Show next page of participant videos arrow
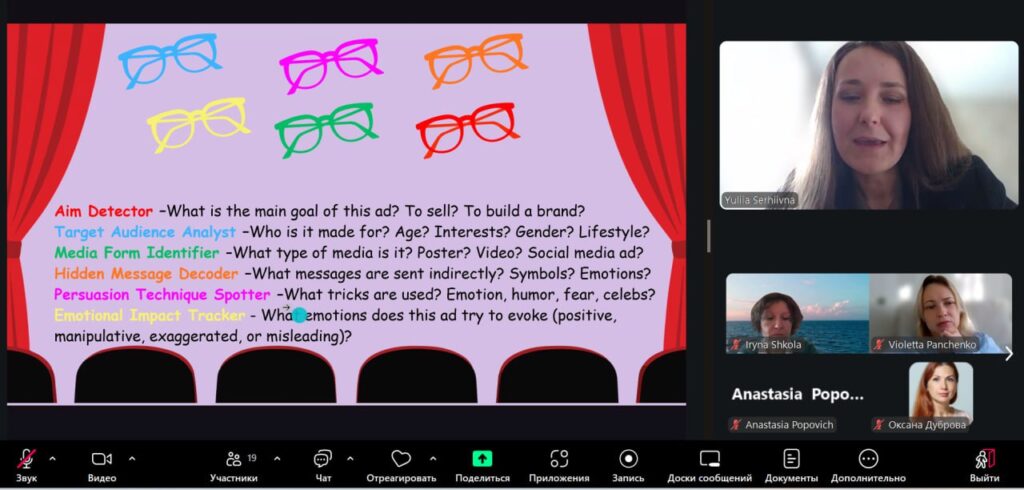The height and width of the screenshot is (490, 1024). coord(1008,353)
